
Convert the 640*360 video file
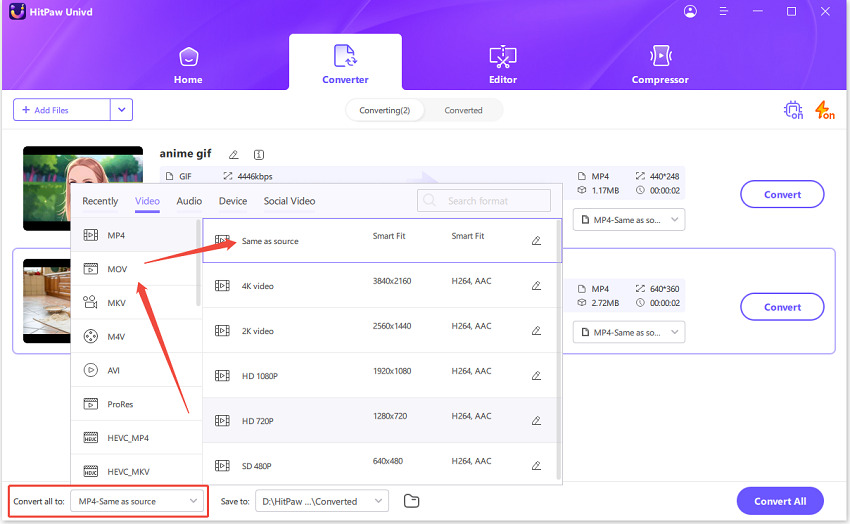(782, 307)
